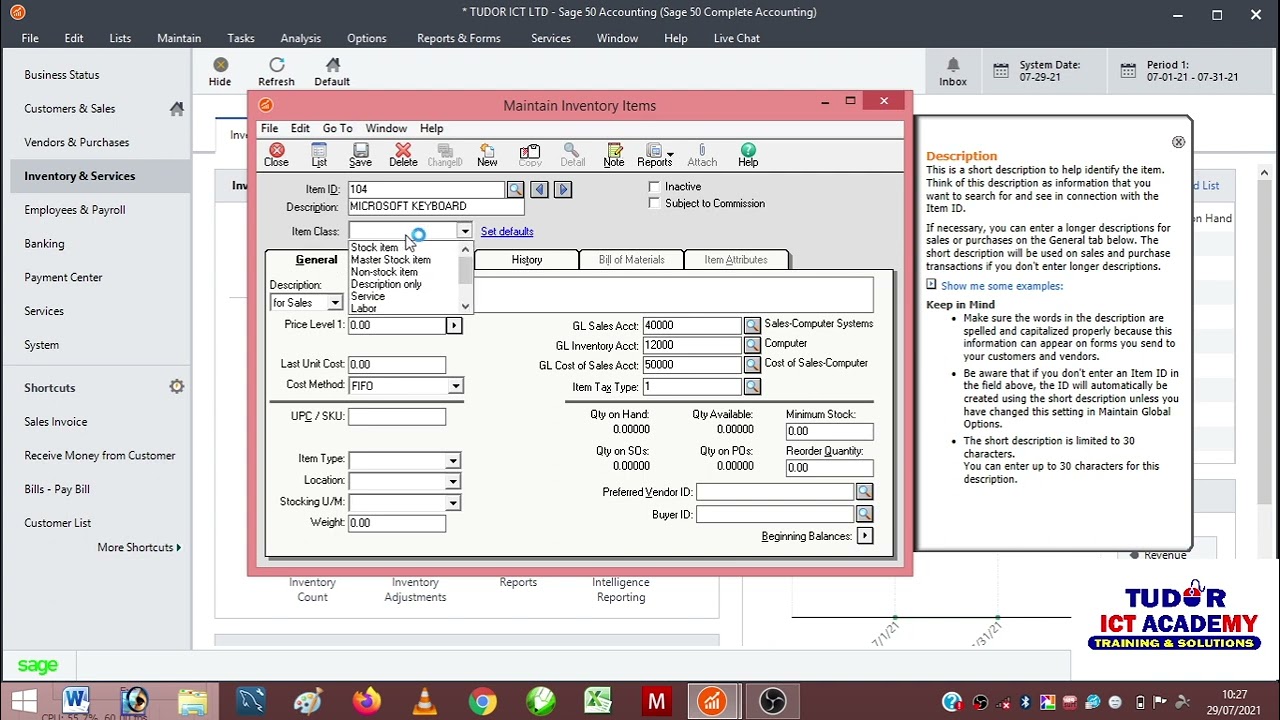Open Buyer ID lookup icon
The image size is (1280, 720).
[864, 514]
